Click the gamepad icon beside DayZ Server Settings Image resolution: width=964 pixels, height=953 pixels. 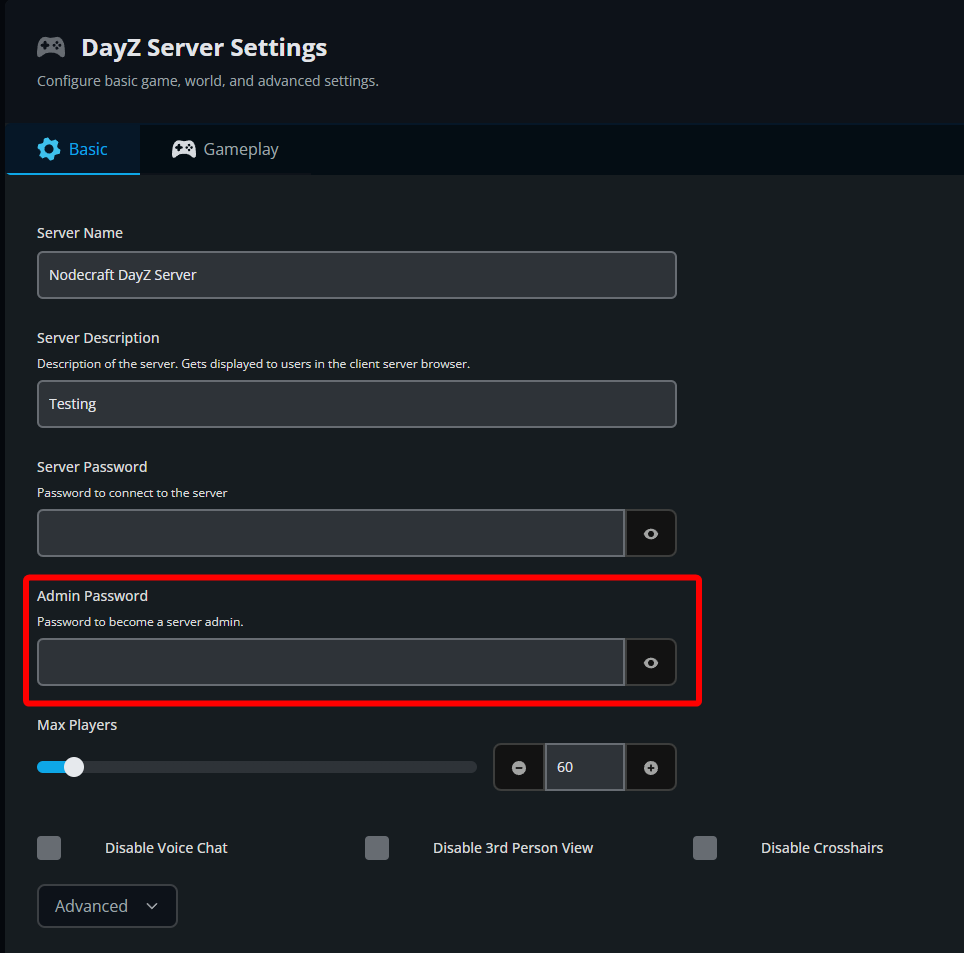[51, 47]
